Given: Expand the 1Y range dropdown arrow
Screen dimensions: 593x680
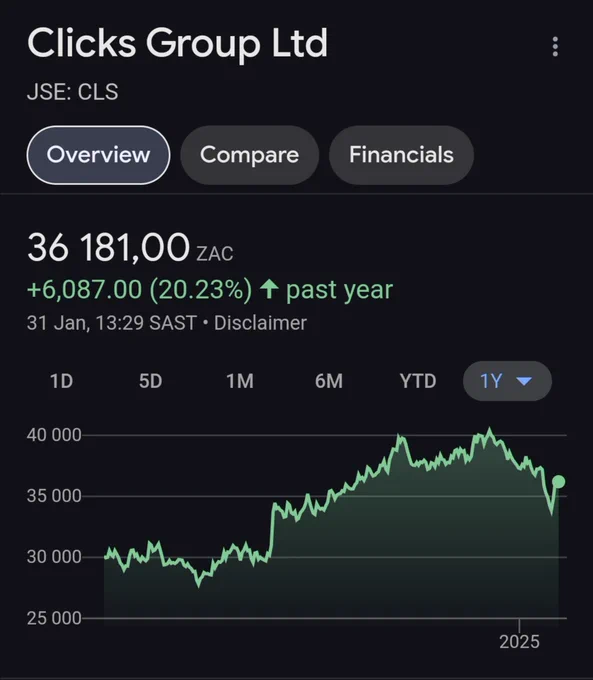Looking at the screenshot, I should [524, 381].
